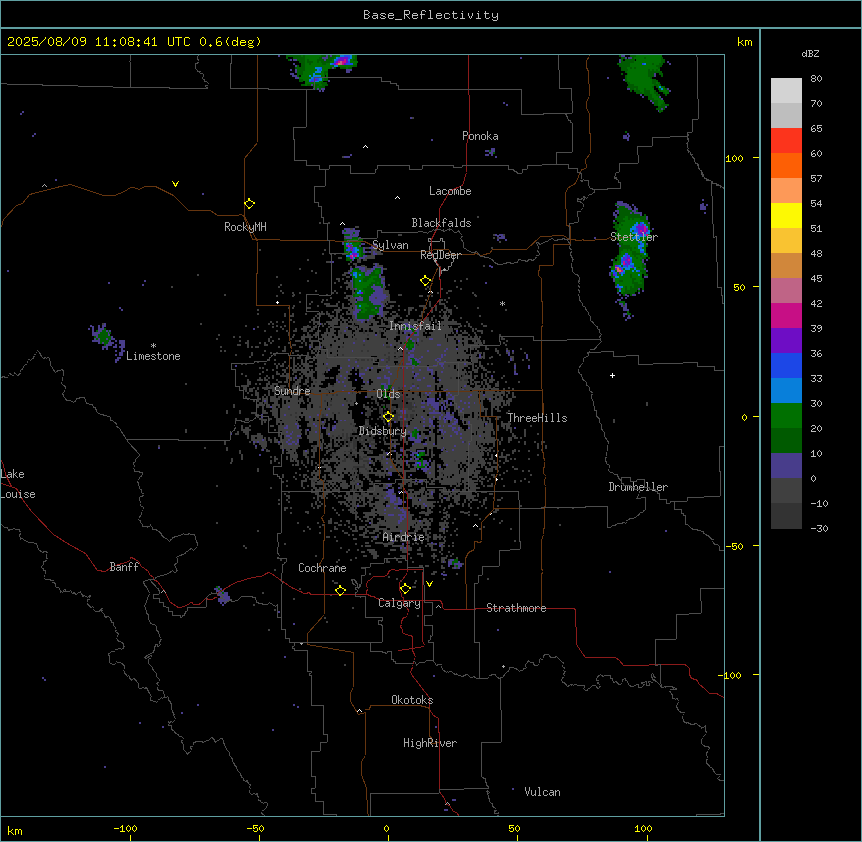
Task: Click the white plus marker north of Drumheller
Action: click(x=612, y=375)
